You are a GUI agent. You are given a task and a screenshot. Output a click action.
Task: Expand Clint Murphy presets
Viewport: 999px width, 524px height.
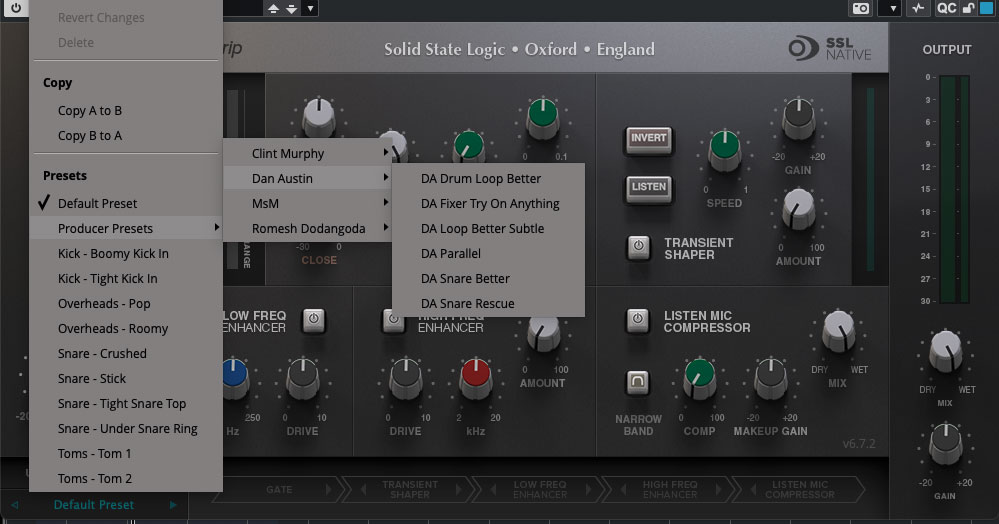307,154
